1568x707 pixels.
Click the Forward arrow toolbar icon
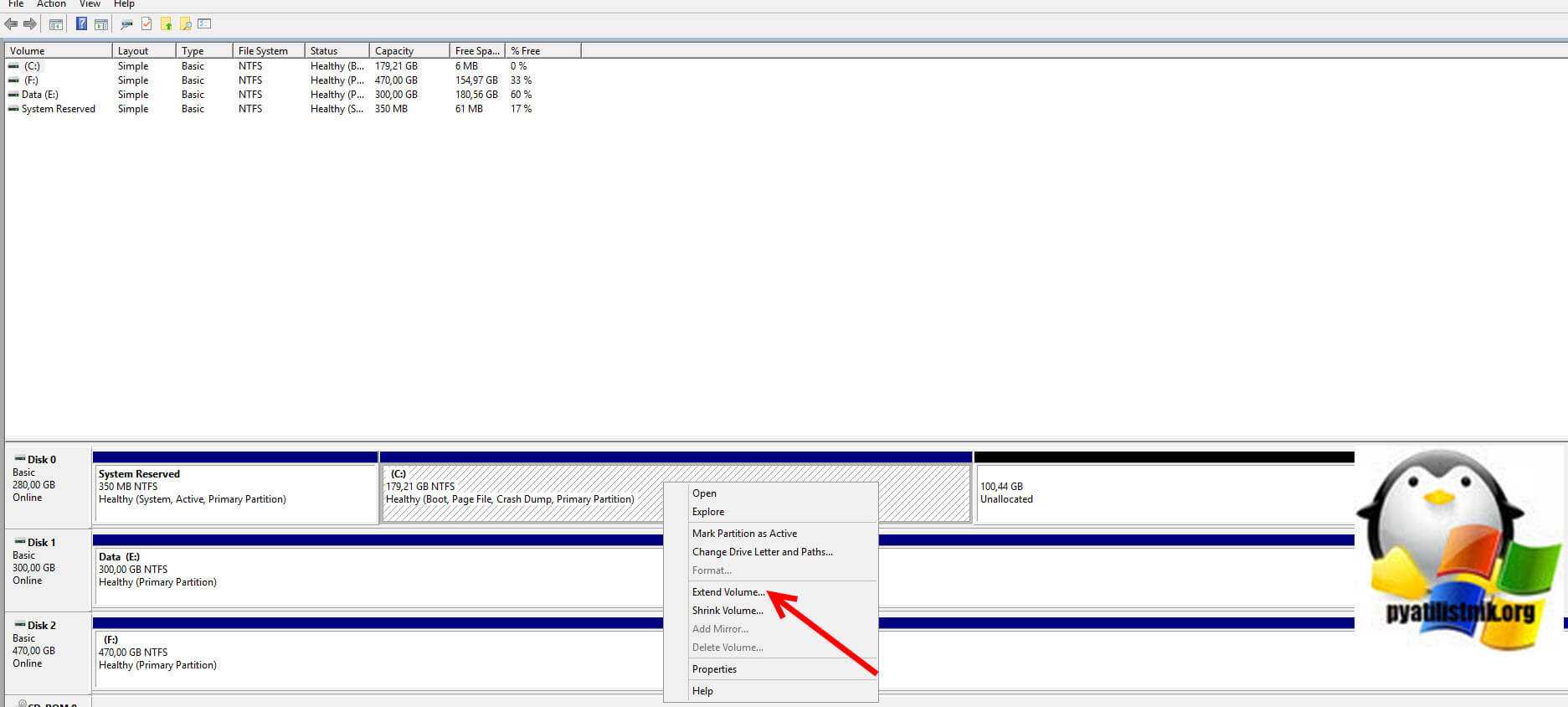30,24
